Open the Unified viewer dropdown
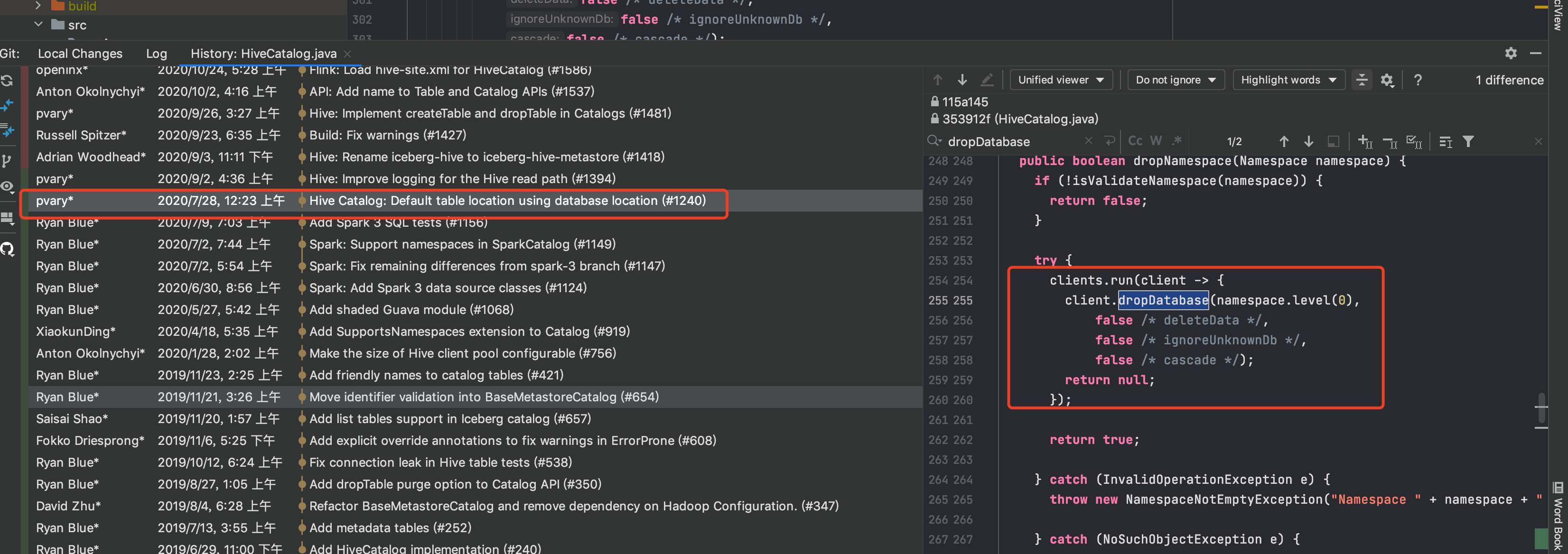The image size is (1568, 554). [x=1060, y=80]
